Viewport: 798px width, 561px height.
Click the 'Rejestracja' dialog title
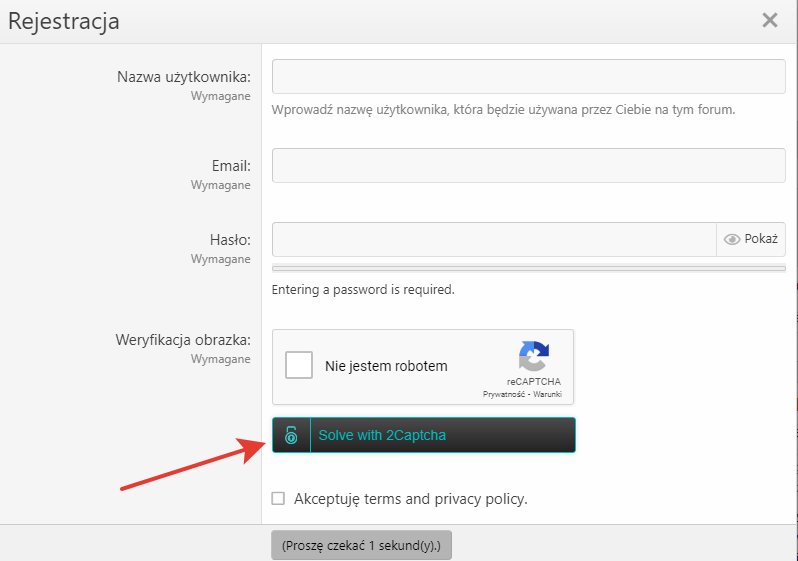coord(64,21)
